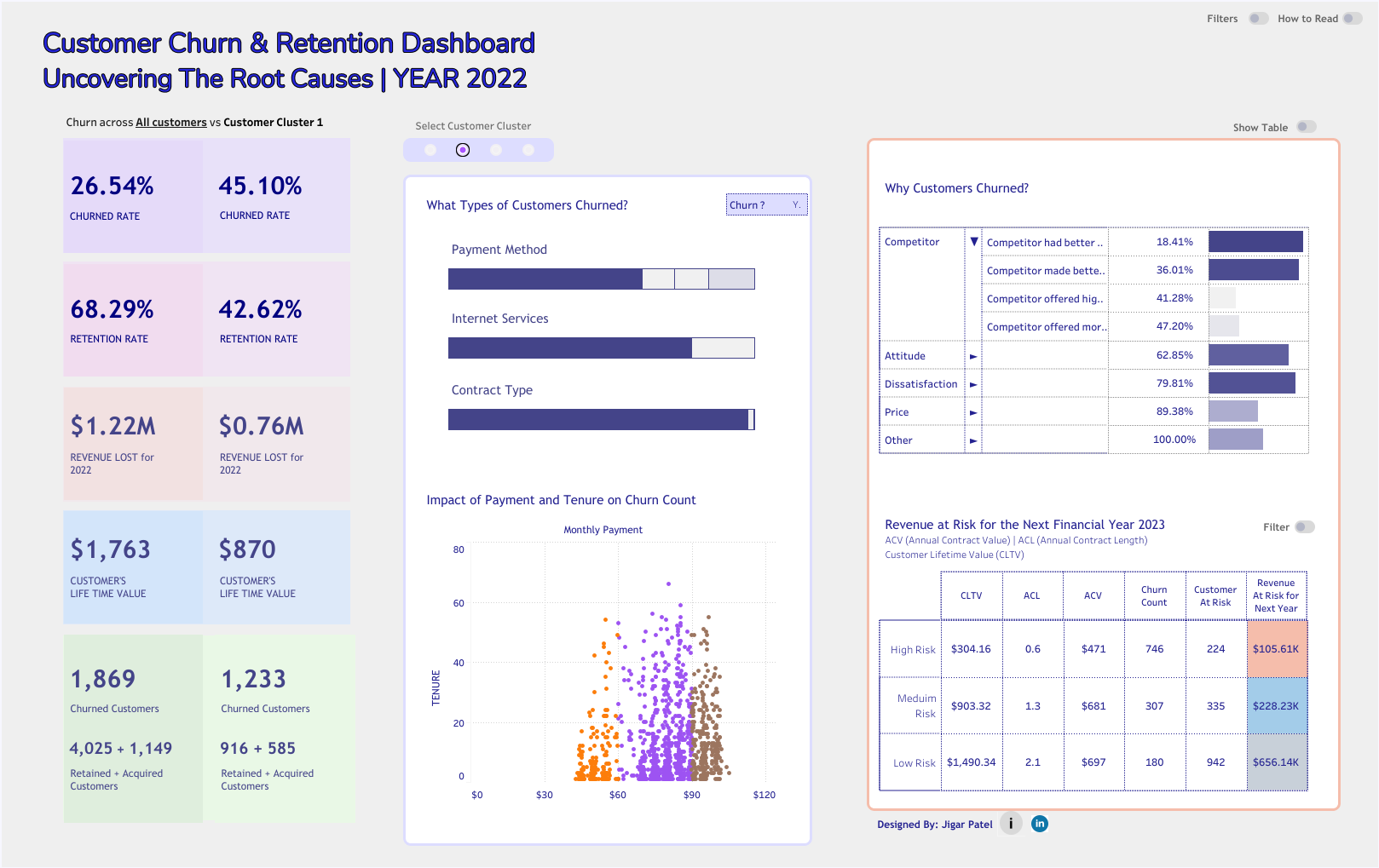Open the LinkedIn icon in the footer
The height and width of the screenshot is (868, 1379).
(1039, 824)
